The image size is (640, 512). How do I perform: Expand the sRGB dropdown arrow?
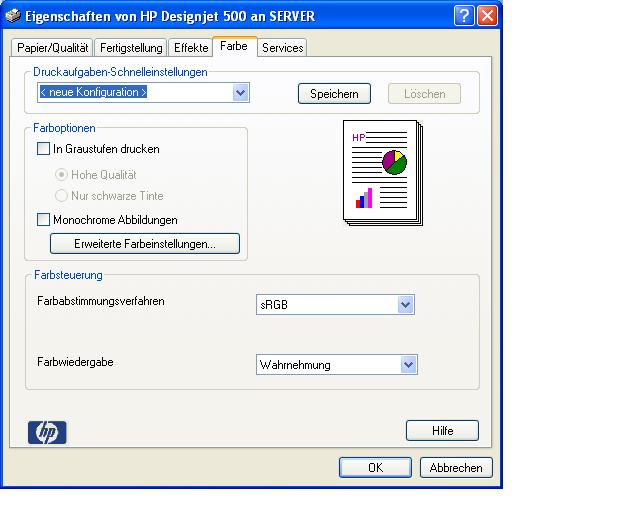(406, 305)
